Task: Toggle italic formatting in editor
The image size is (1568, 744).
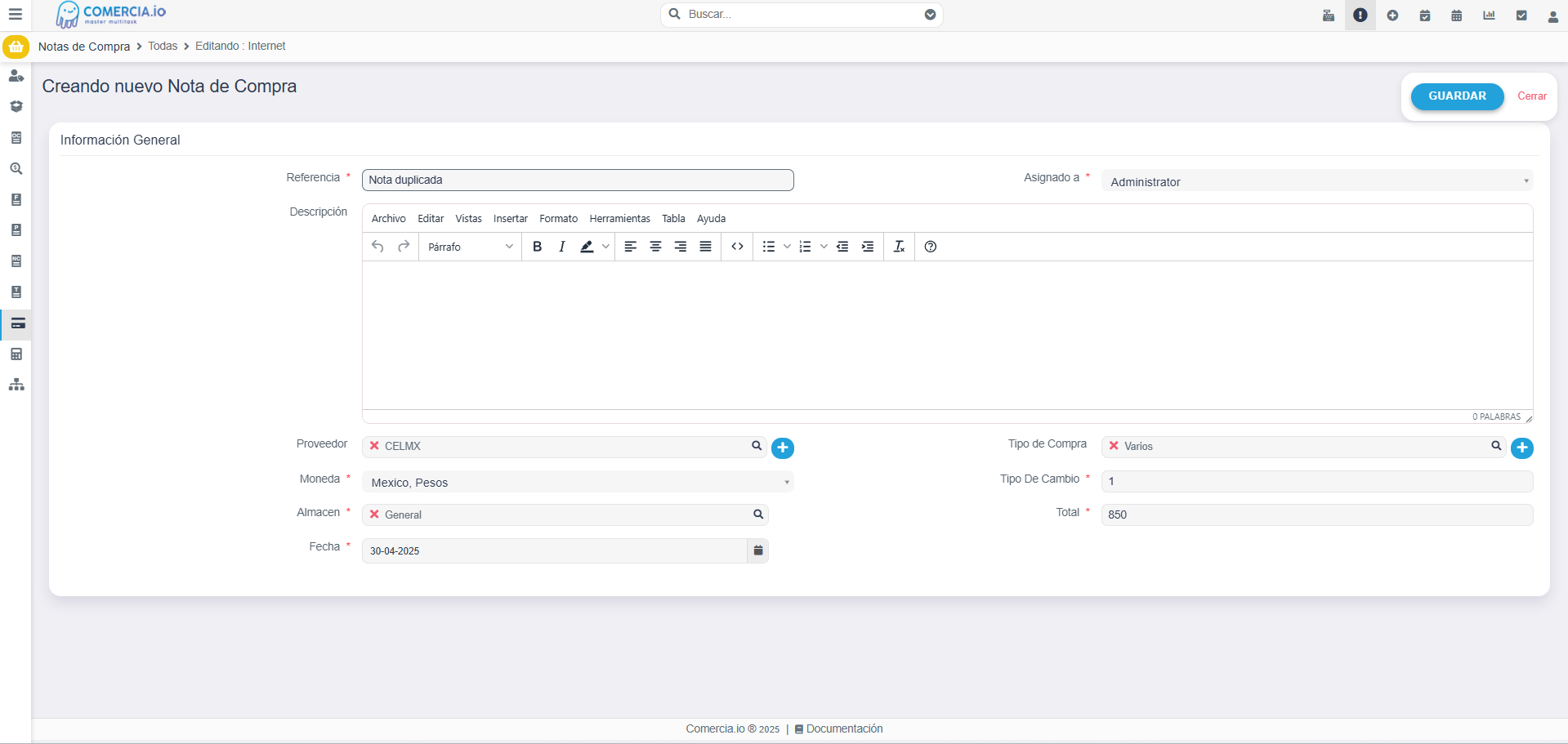Action: coord(561,247)
